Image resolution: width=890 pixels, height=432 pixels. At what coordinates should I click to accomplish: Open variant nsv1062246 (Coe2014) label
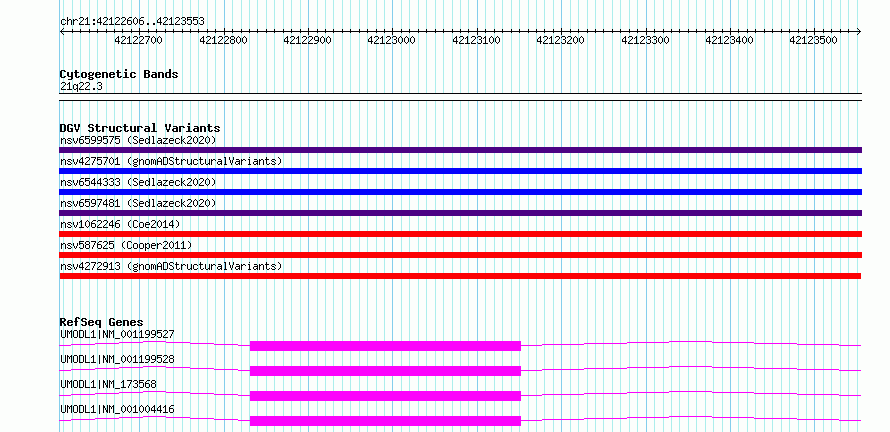pos(120,224)
